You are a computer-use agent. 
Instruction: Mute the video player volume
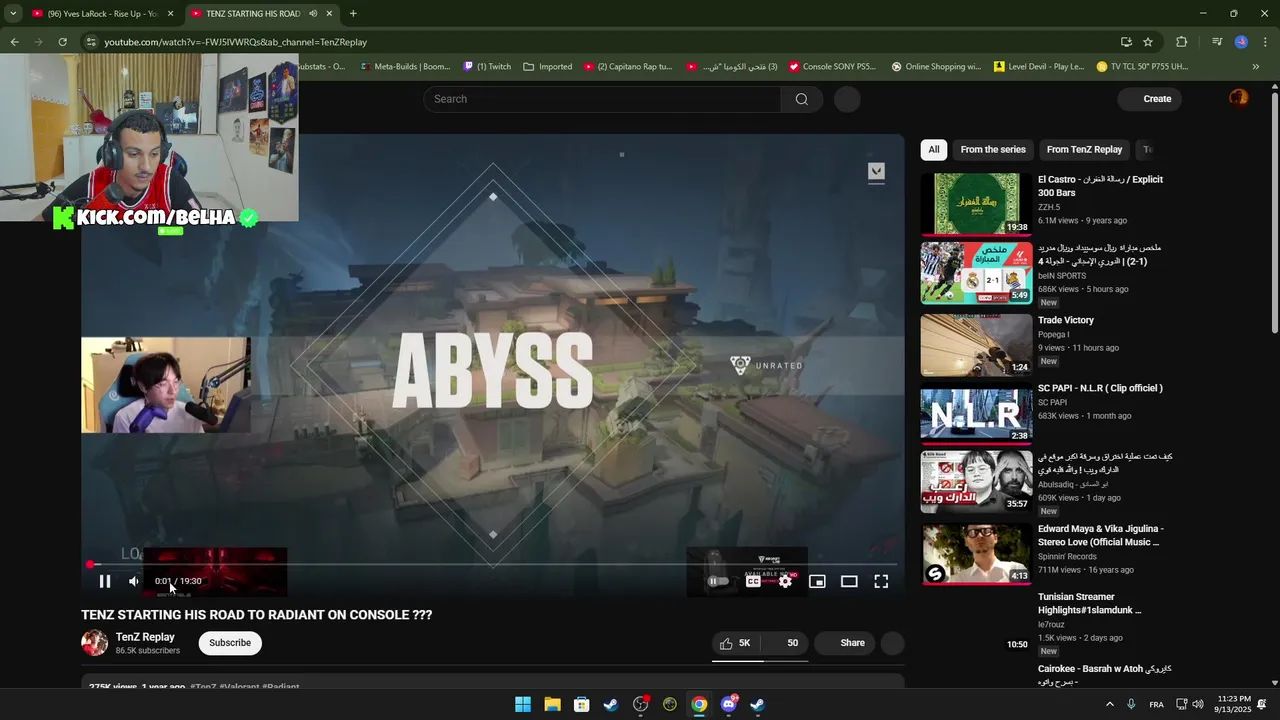(x=134, y=581)
